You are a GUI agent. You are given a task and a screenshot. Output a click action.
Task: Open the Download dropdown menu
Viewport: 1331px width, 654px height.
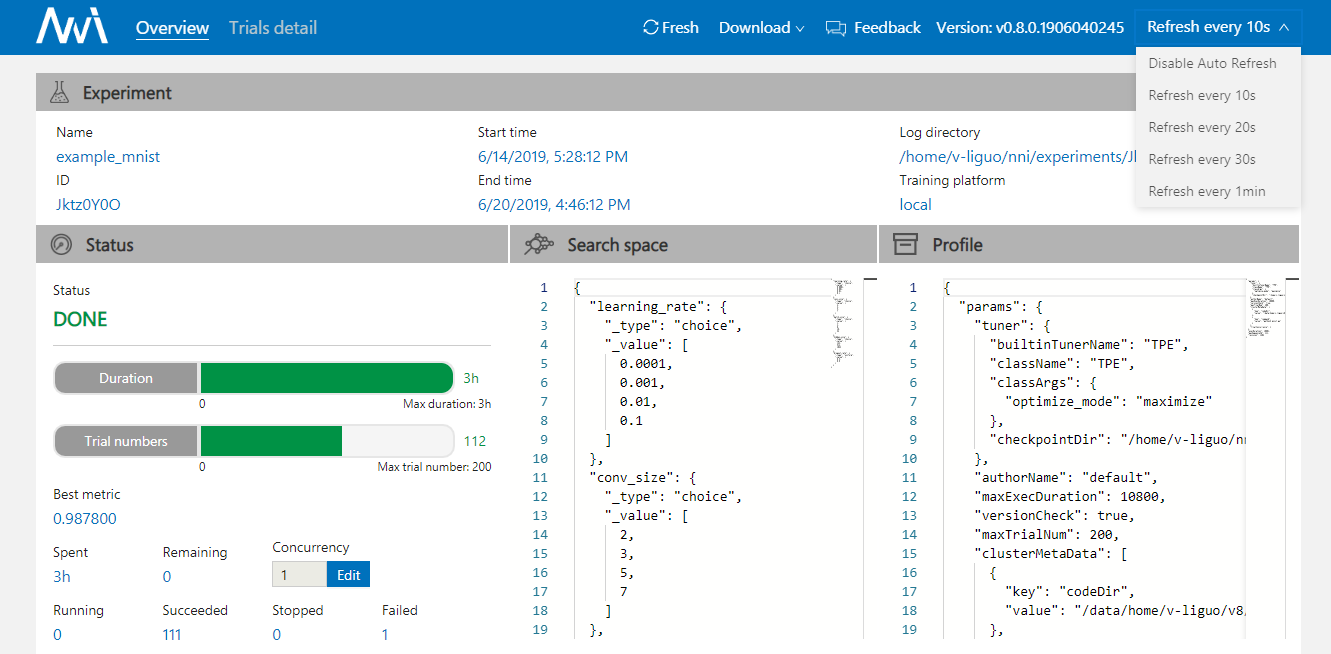pyautogui.click(x=761, y=28)
